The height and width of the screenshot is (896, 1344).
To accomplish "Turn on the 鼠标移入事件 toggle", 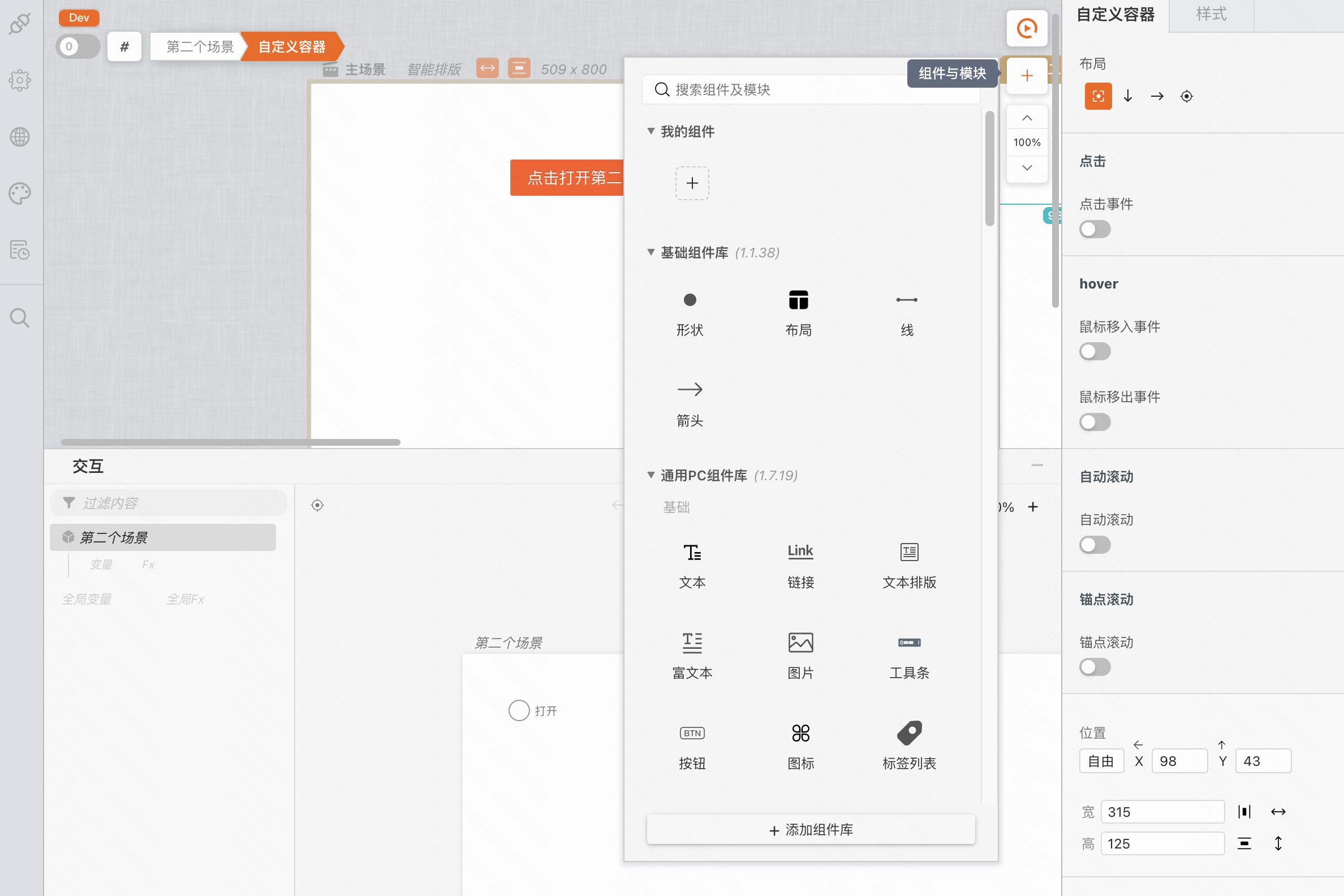I will 1095,352.
